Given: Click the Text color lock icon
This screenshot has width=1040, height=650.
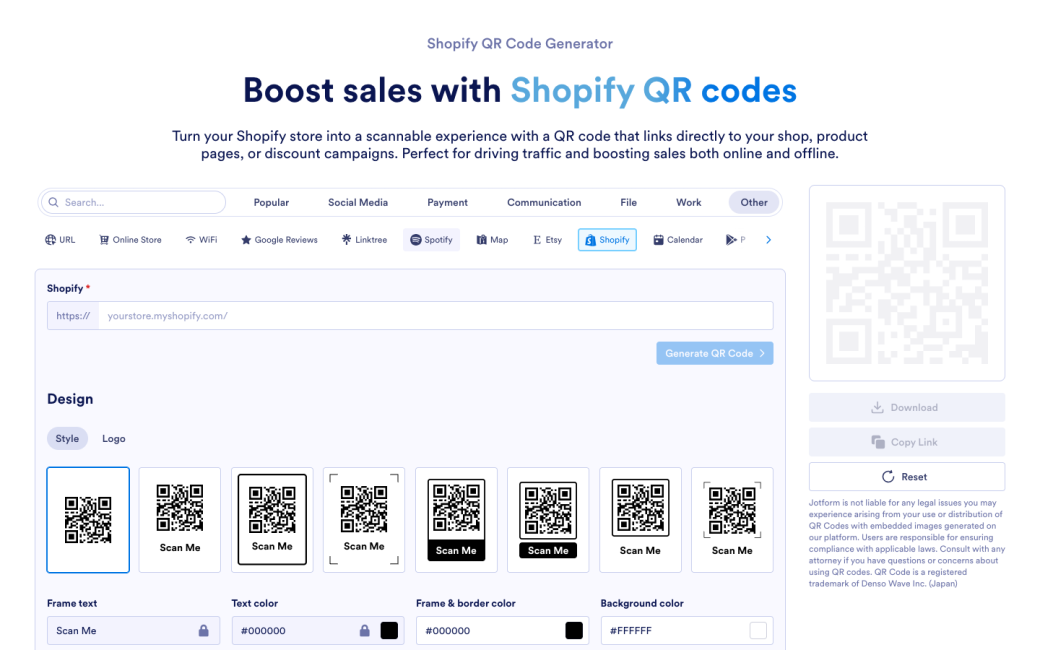Looking at the screenshot, I should click(364, 631).
